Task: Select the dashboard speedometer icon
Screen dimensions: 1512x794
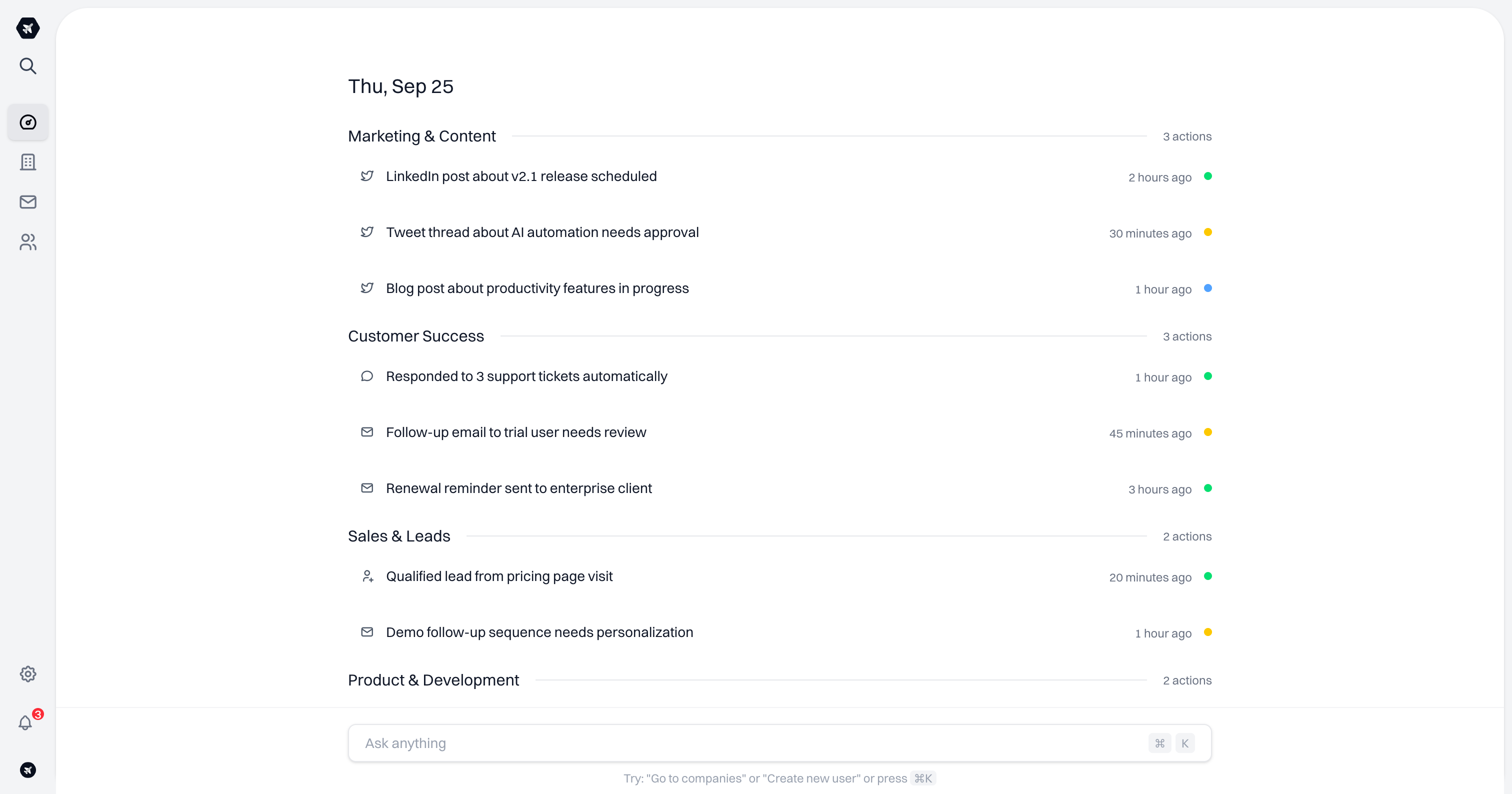Action: [27, 122]
